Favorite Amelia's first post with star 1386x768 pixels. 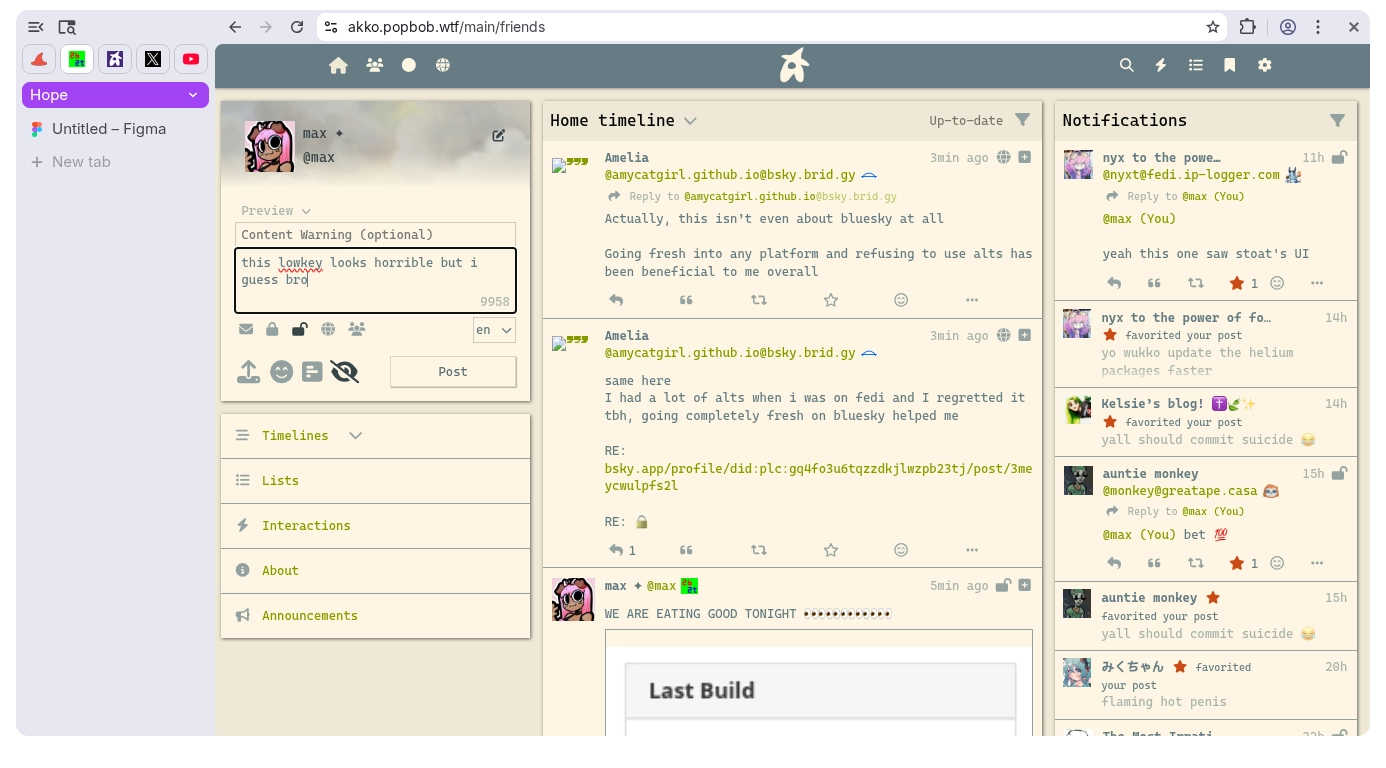tap(830, 300)
